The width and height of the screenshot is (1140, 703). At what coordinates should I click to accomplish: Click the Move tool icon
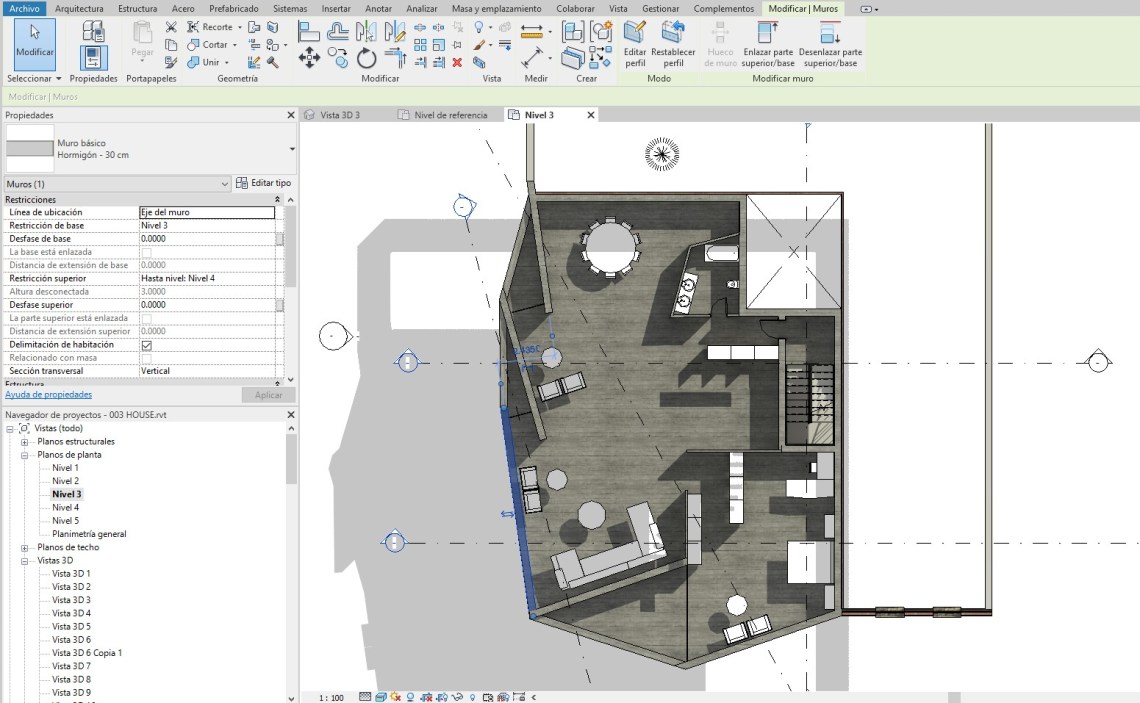309,58
